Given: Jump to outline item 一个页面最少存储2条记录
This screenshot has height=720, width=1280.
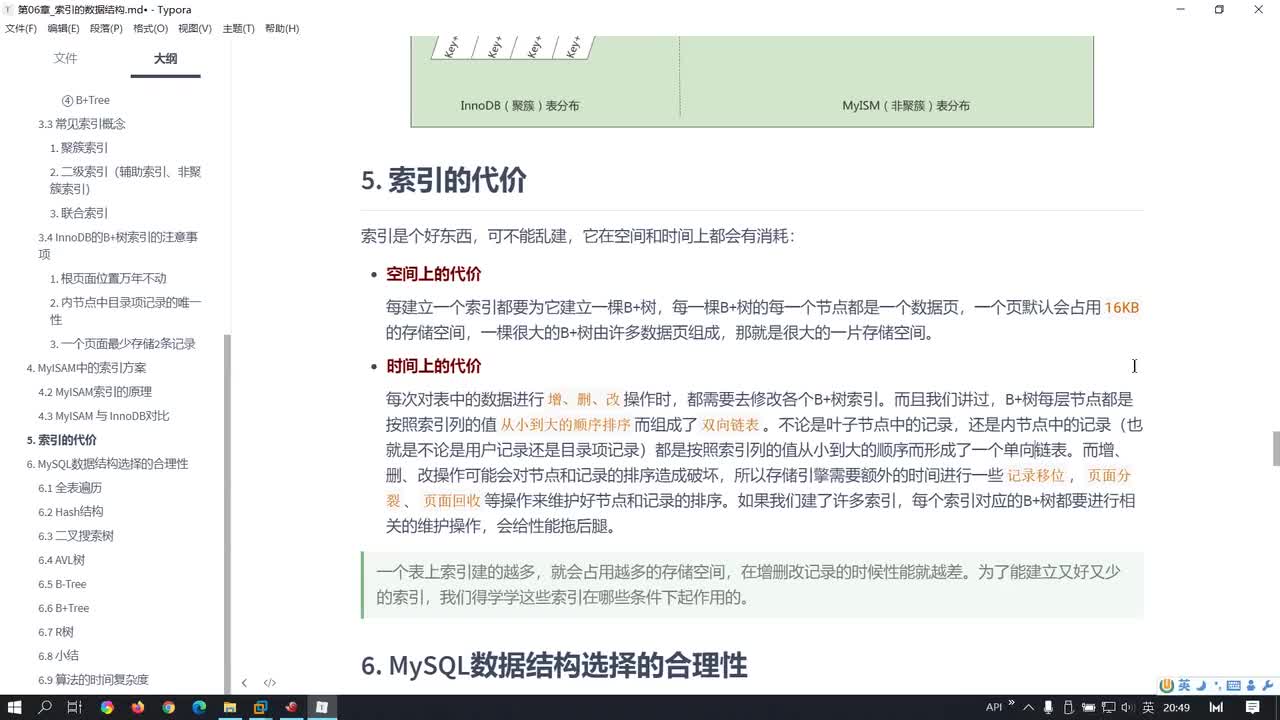Looking at the screenshot, I should [x=123, y=343].
